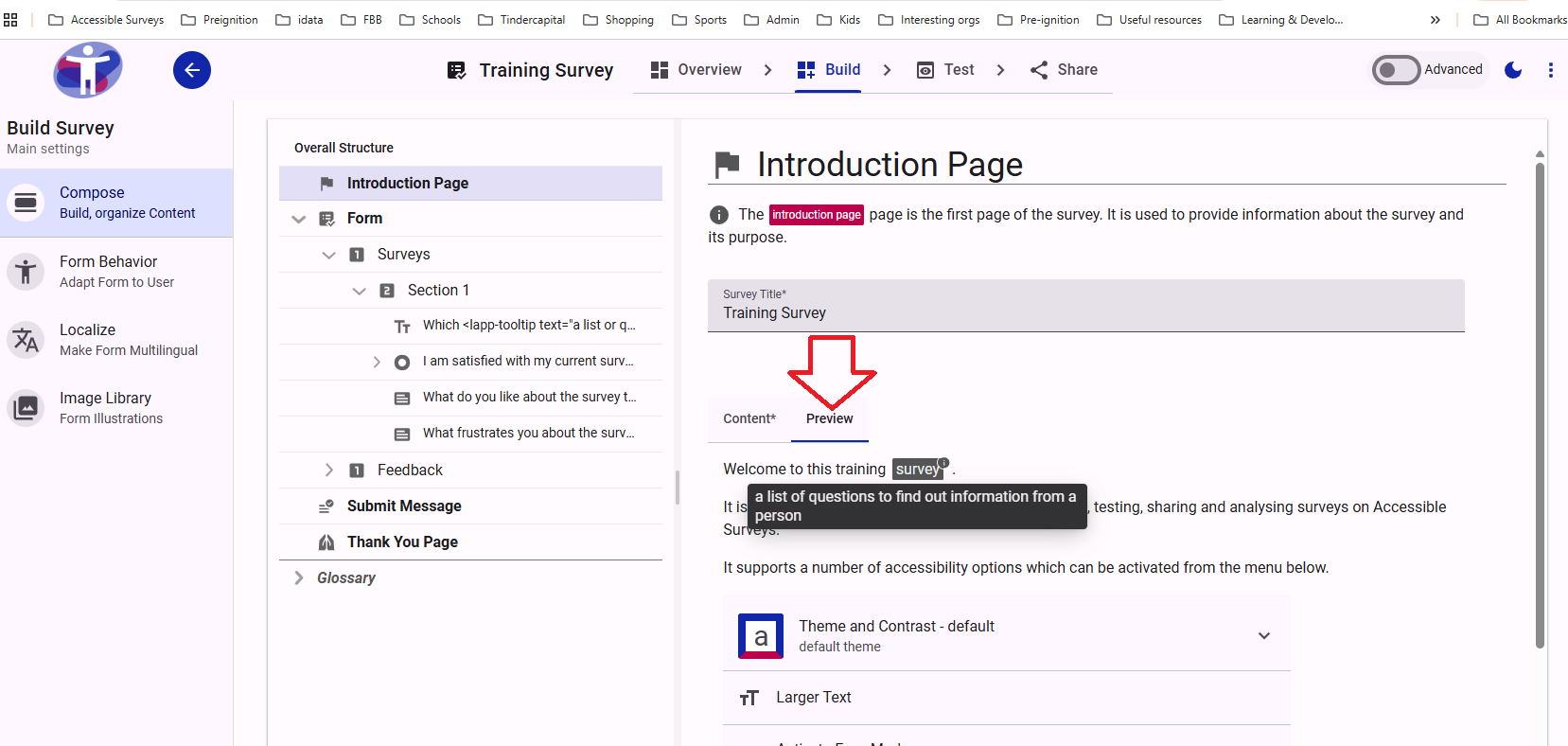Image resolution: width=1568 pixels, height=746 pixels.
Task: Switch to the Content tab
Action: [749, 418]
